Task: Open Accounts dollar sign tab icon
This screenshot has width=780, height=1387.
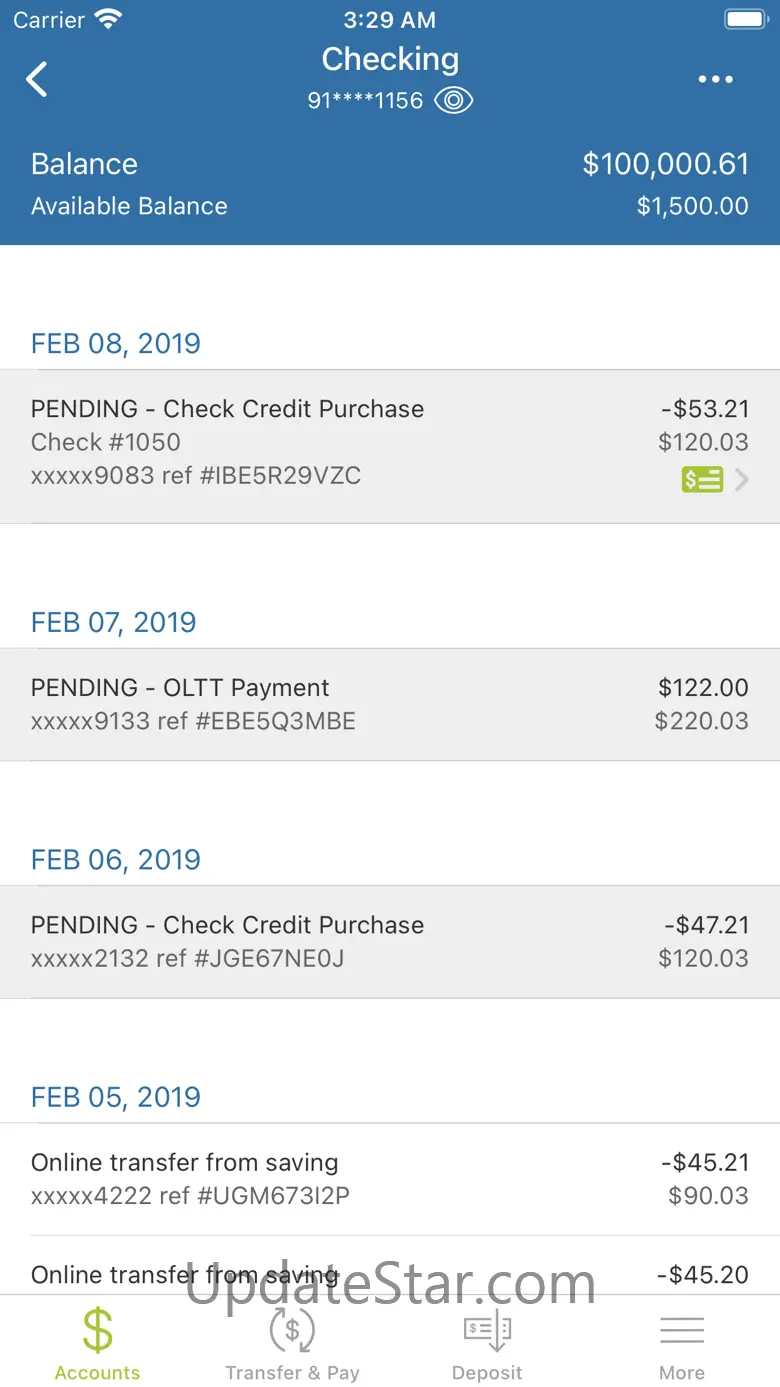Action: (97, 1331)
